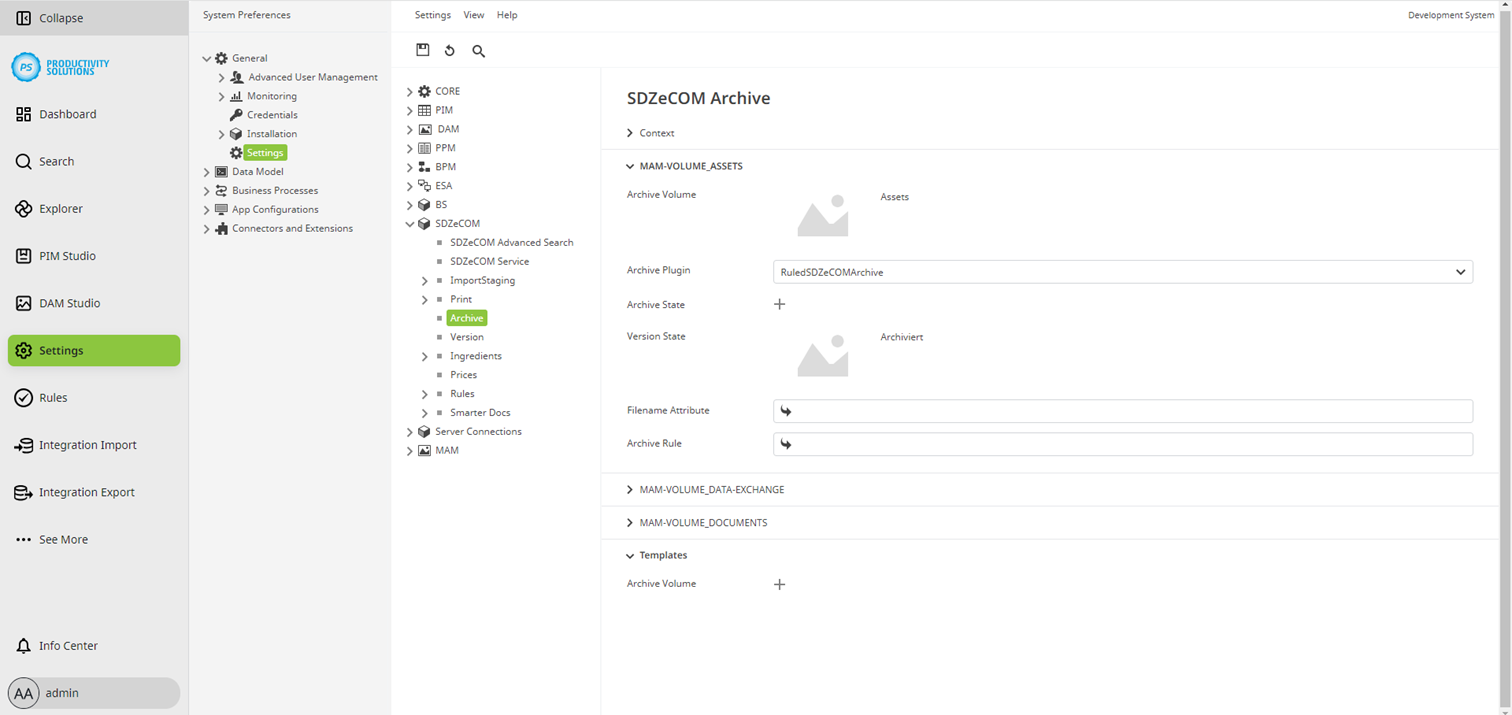Click the Save icon in the toolbar
This screenshot has width=1512, height=715.
pos(422,49)
